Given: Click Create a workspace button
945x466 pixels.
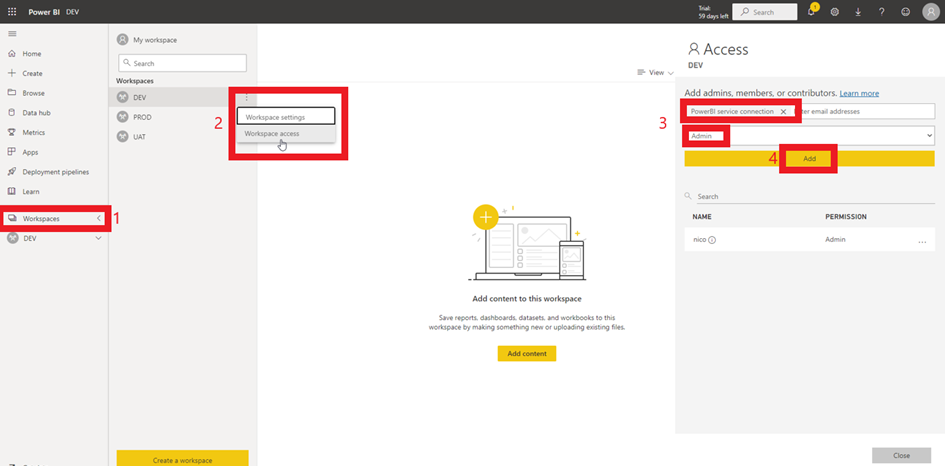Looking at the screenshot, I should (x=183, y=458).
